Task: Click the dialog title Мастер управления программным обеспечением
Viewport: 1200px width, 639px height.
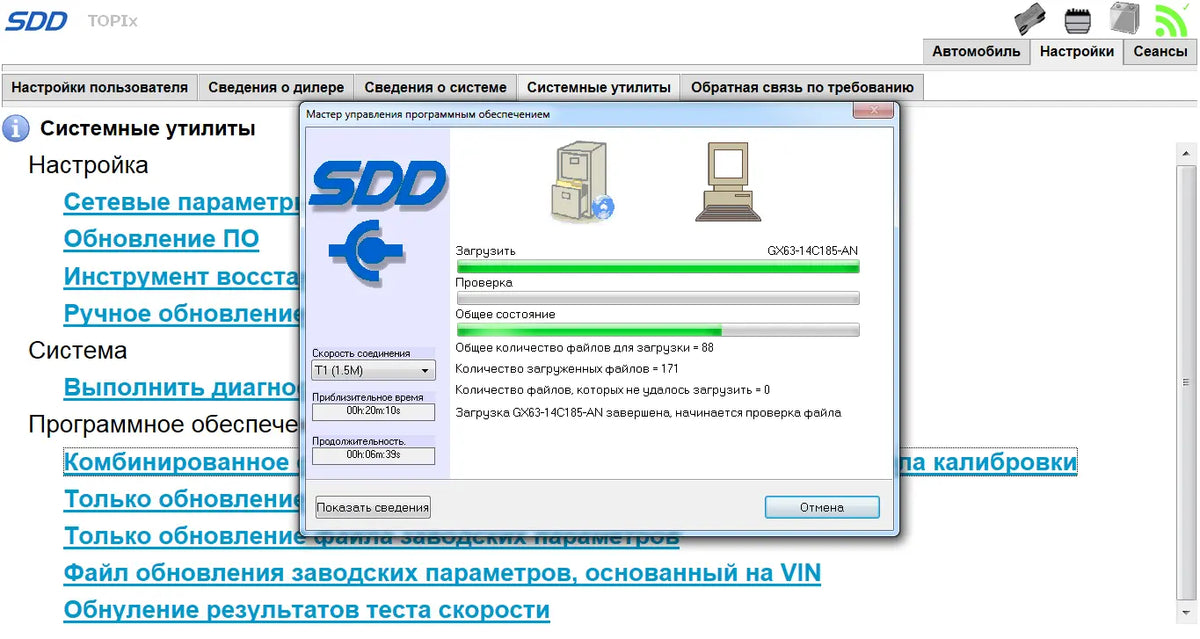Action: click(428, 115)
